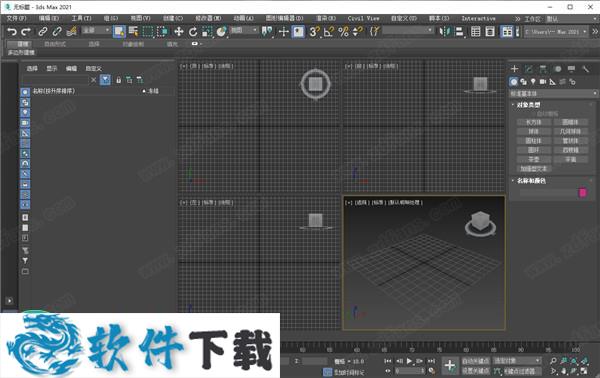Image resolution: width=600 pixels, height=378 pixels.
Task: Open the Civil View menu
Action: coord(363,18)
